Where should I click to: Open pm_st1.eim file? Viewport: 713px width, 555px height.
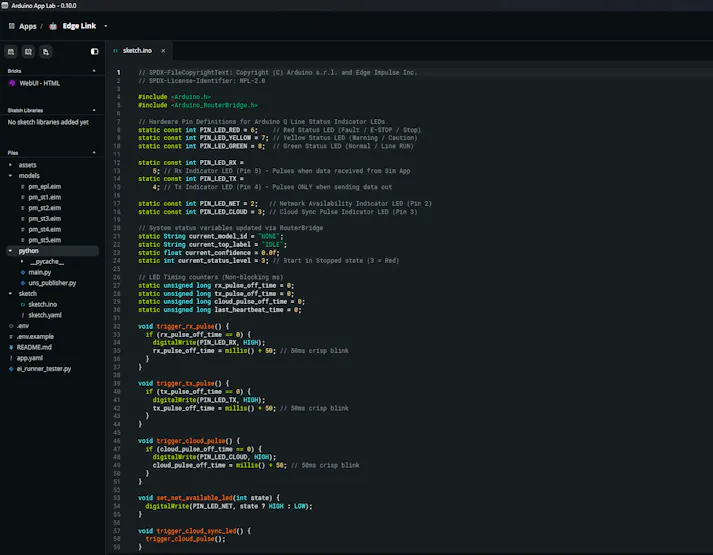[x=45, y=197]
